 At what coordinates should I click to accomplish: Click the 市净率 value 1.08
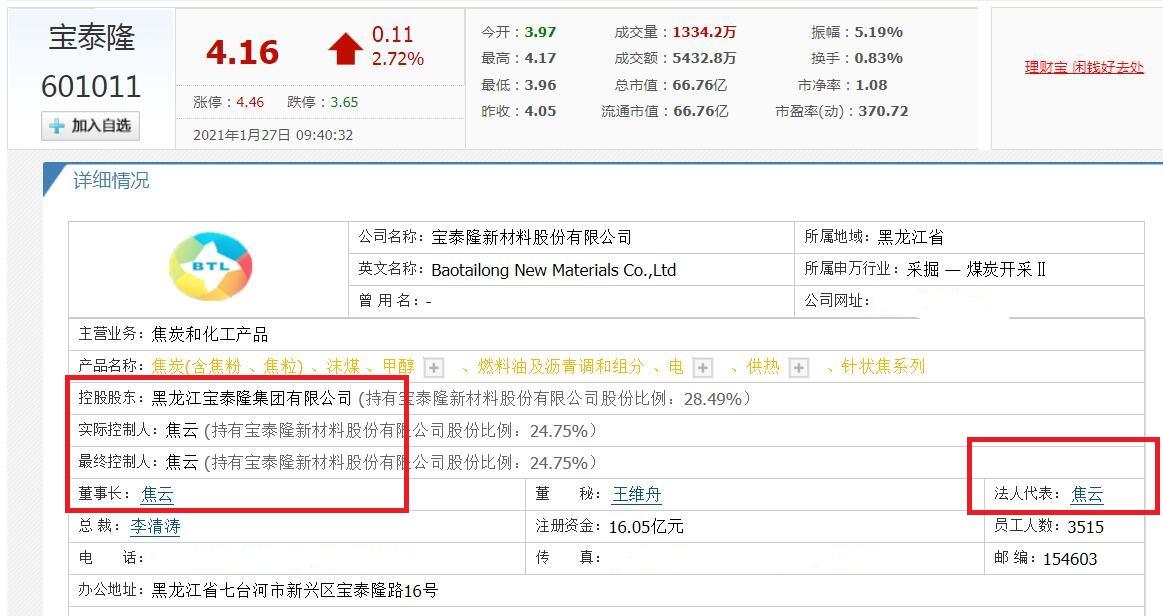[x=872, y=85]
